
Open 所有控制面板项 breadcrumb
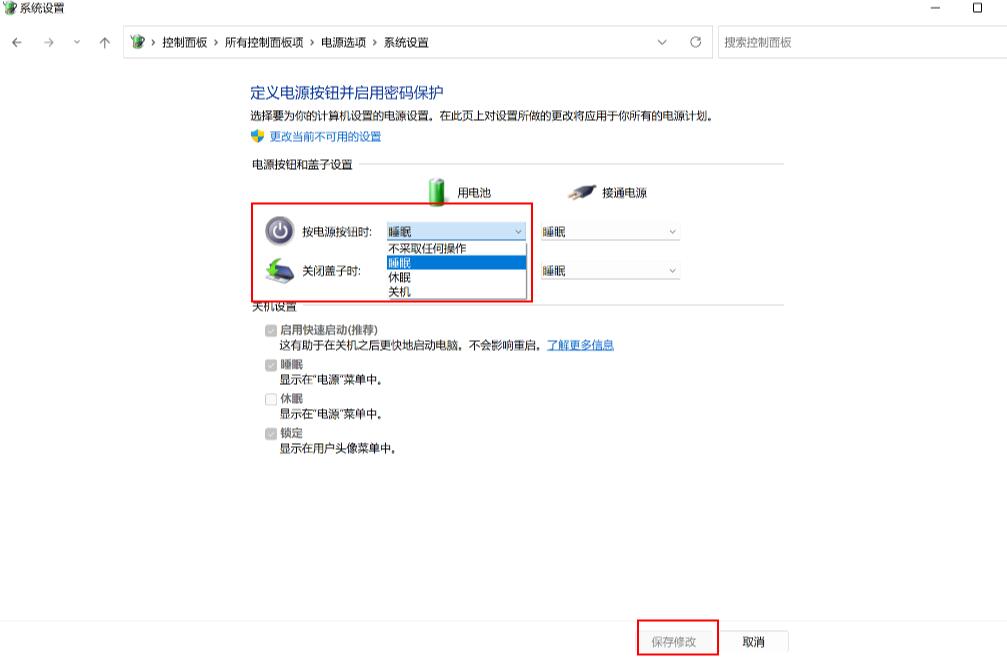[x=264, y=42]
